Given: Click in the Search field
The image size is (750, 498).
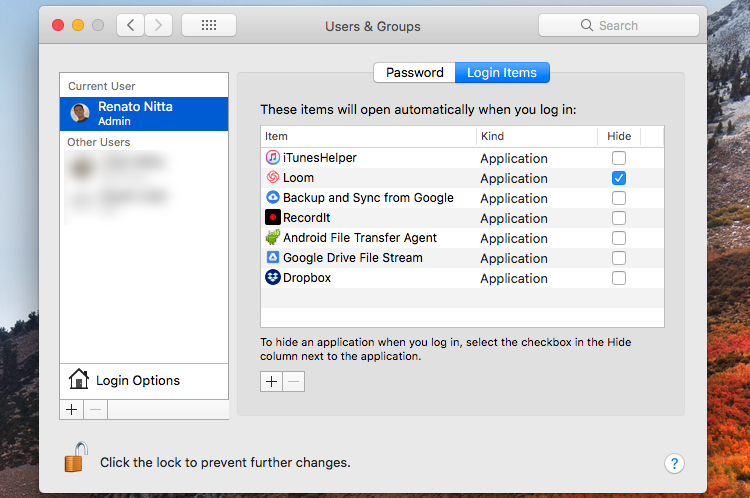Looking at the screenshot, I should [619, 25].
